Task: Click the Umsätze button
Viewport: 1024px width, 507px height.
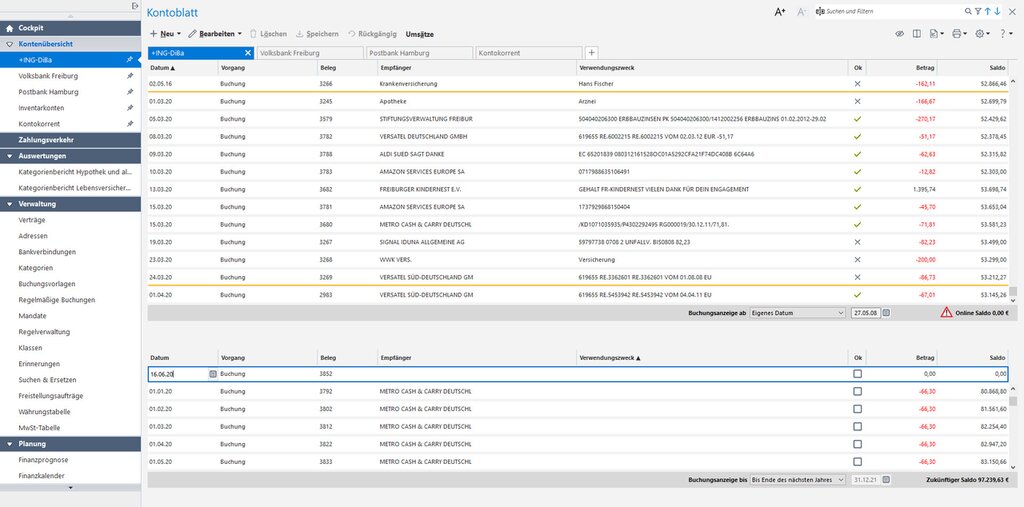Action: click(x=419, y=34)
